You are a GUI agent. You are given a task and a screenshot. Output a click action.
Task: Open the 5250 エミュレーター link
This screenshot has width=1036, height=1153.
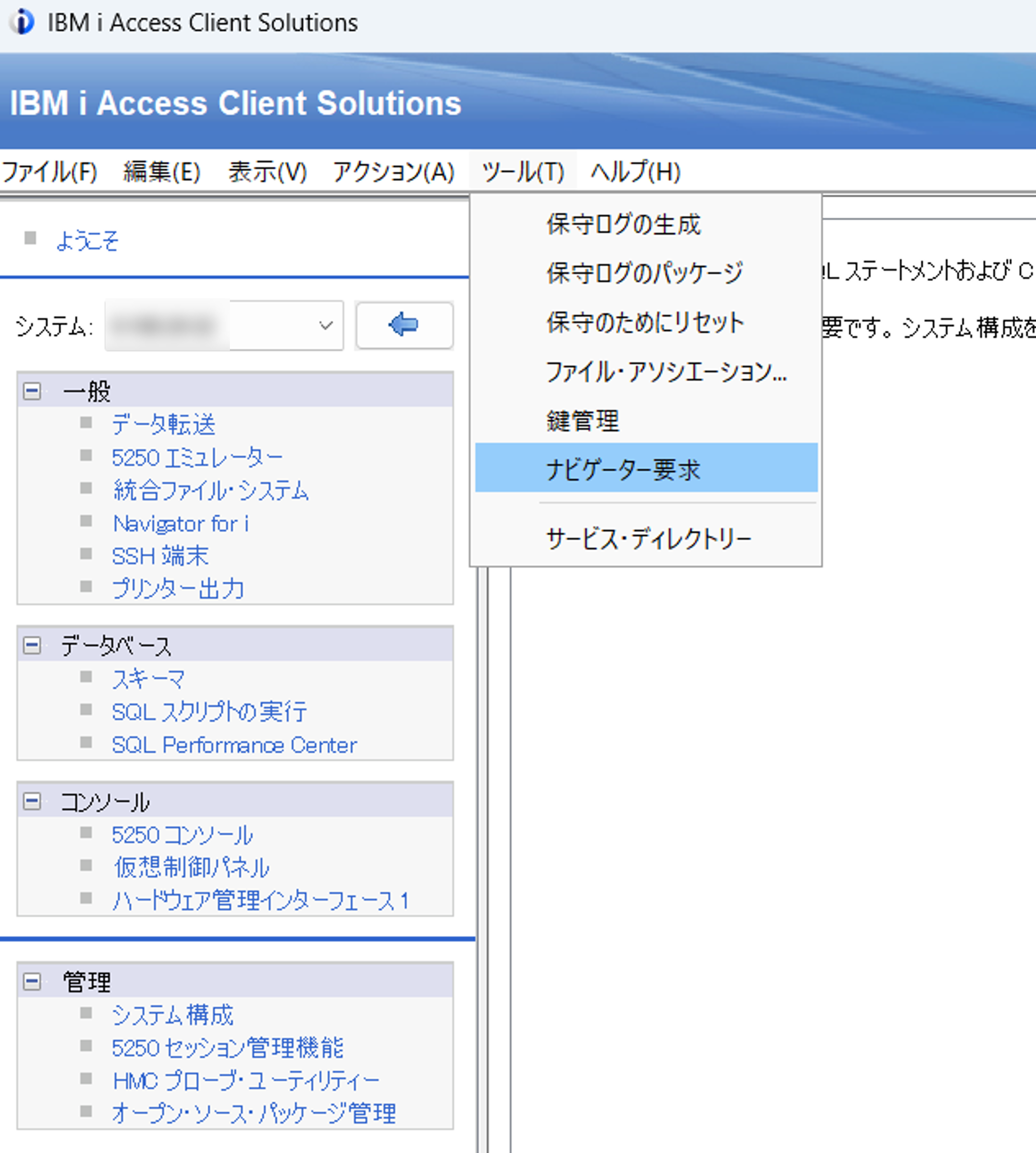coord(197,457)
